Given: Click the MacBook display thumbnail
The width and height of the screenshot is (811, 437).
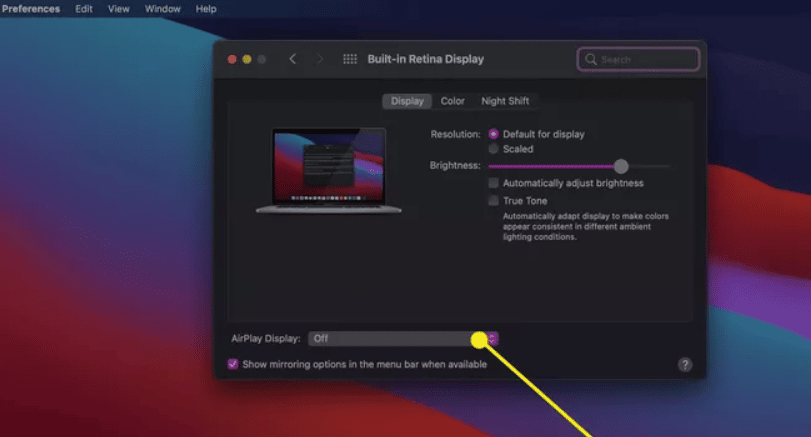Looking at the screenshot, I should pyautogui.click(x=329, y=171).
